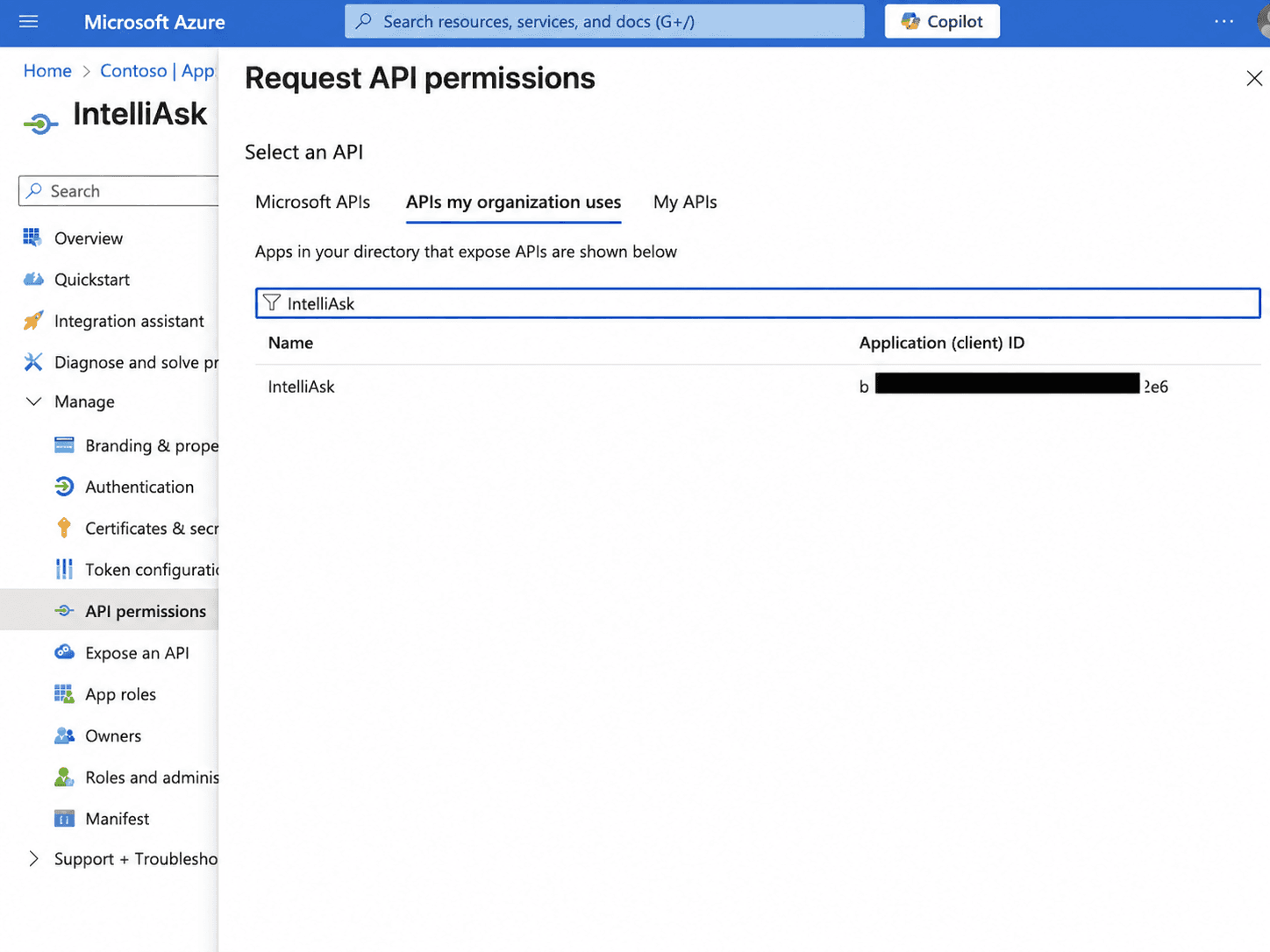This screenshot has width=1270, height=952.
Task: Click the Certificates & secrets key icon
Action: pos(64,528)
